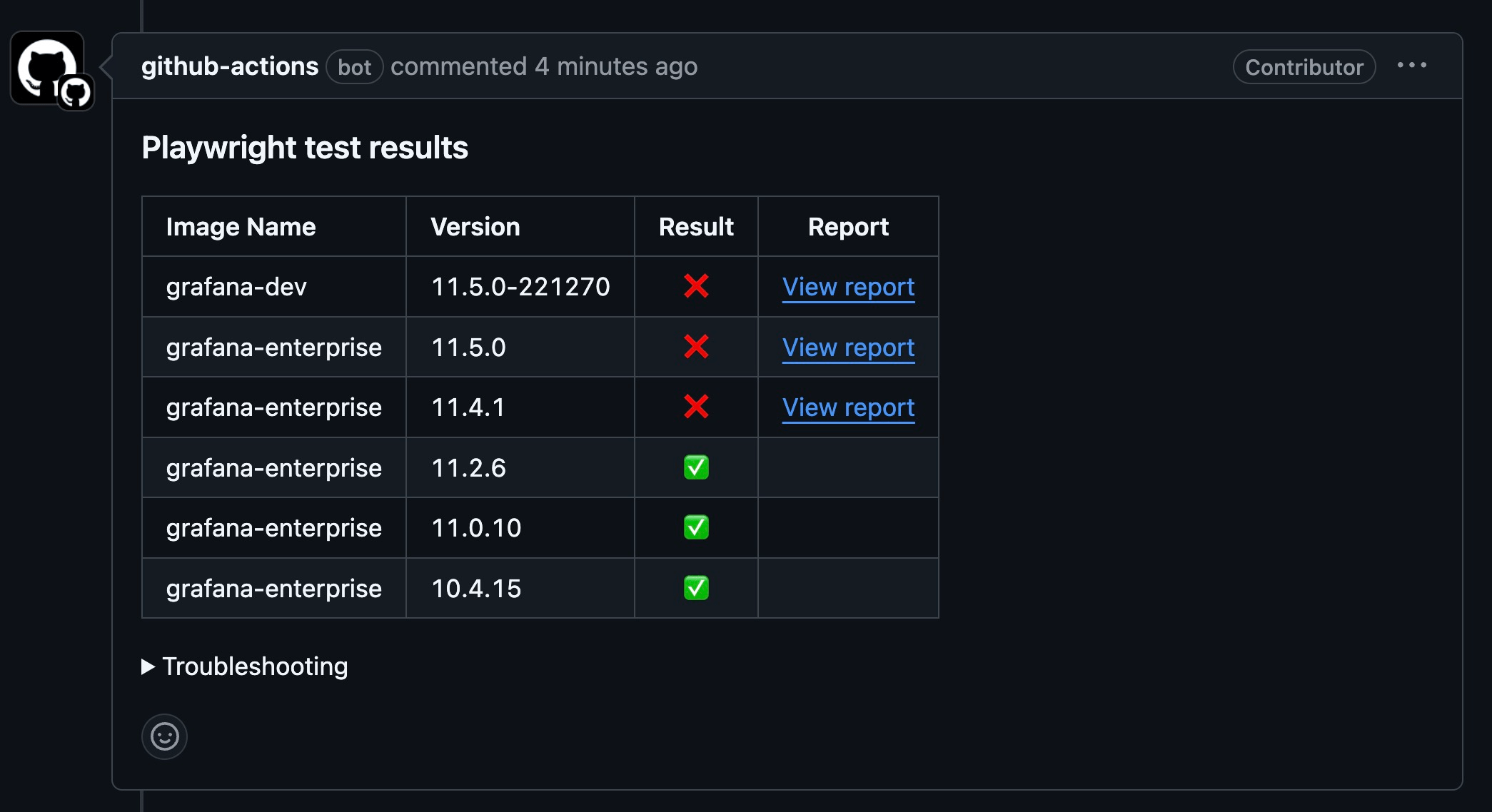
Task: Open the comment options ellipsis menu
Action: pos(1411,66)
